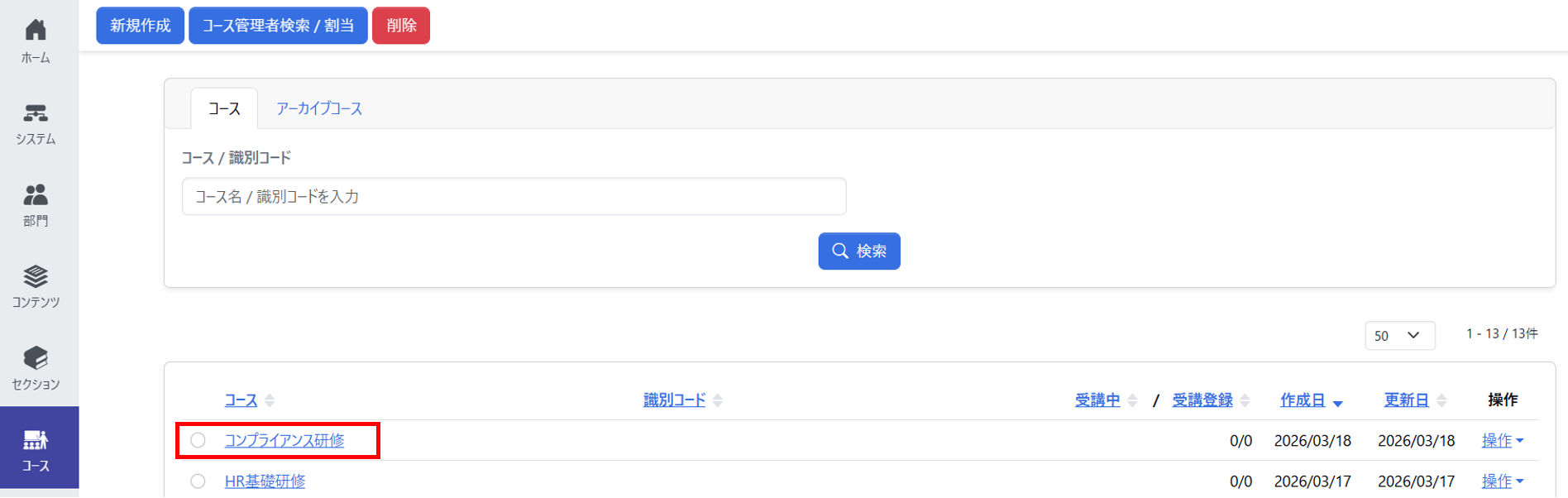Select the コンプライアンス研修 radio button

coord(198,440)
